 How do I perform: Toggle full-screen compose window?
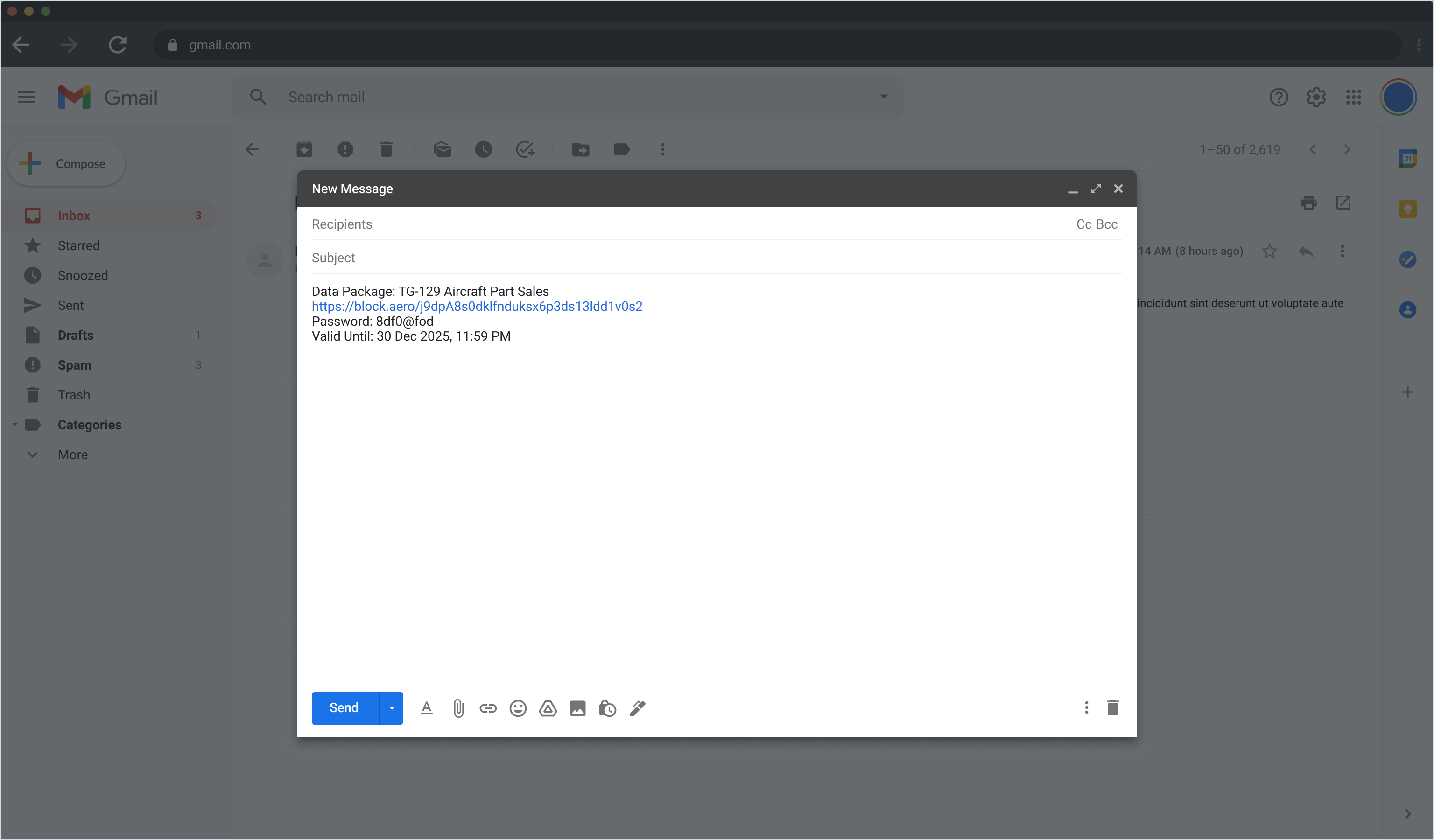[x=1096, y=188]
